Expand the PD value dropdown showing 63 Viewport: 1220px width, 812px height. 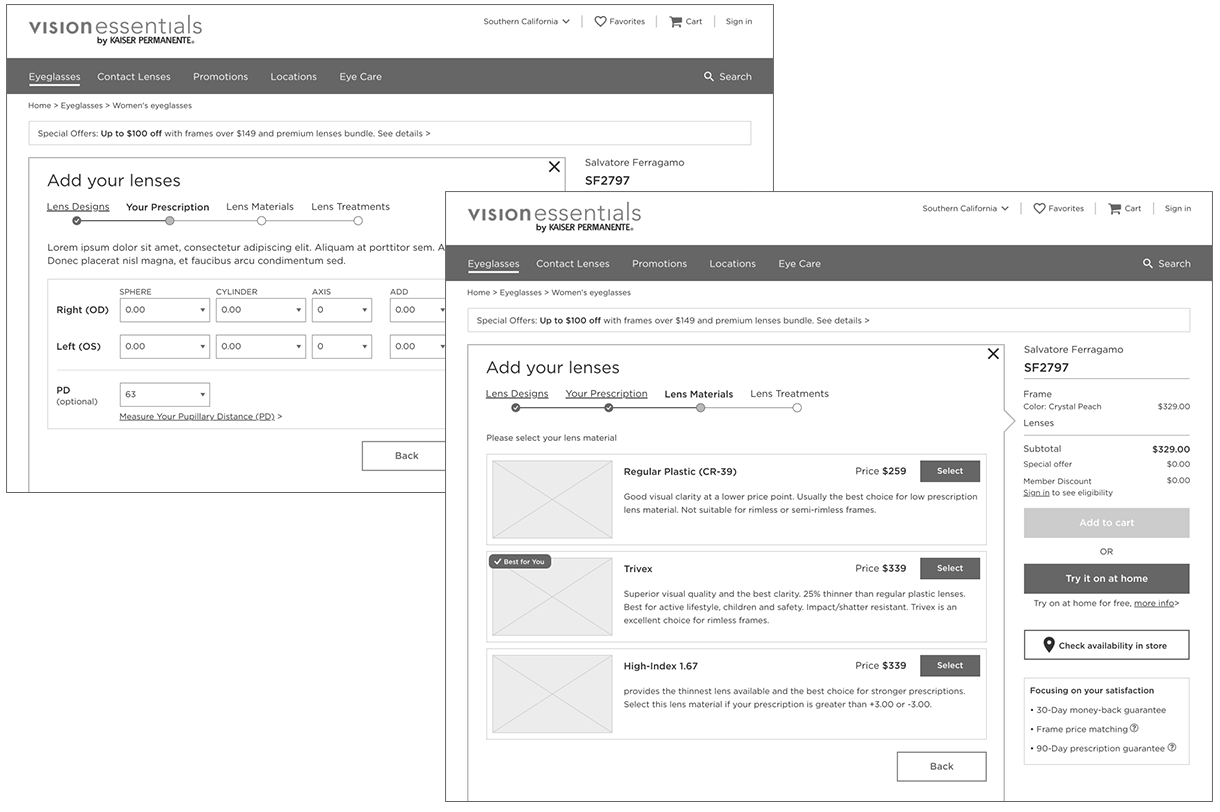click(x=164, y=395)
